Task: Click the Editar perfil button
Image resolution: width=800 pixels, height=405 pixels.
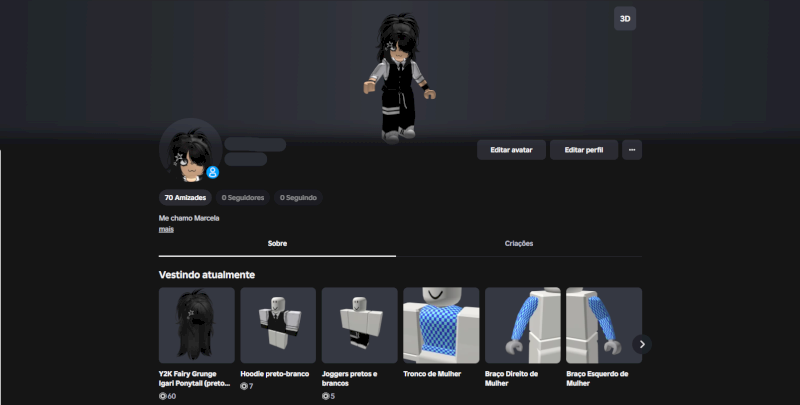Action: [584, 150]
